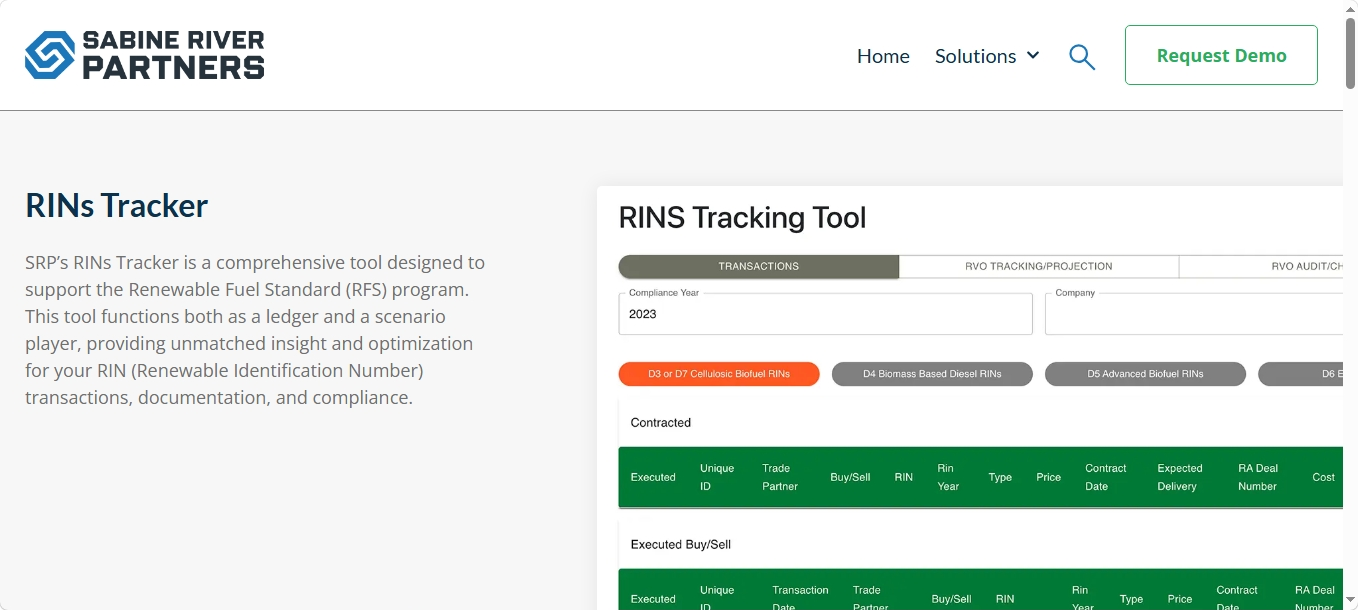Switch to RVO TRACKING/PROJECTION tab
Screen dimensions: 1358x610
pyautogui.click(x=1039, y=266)
